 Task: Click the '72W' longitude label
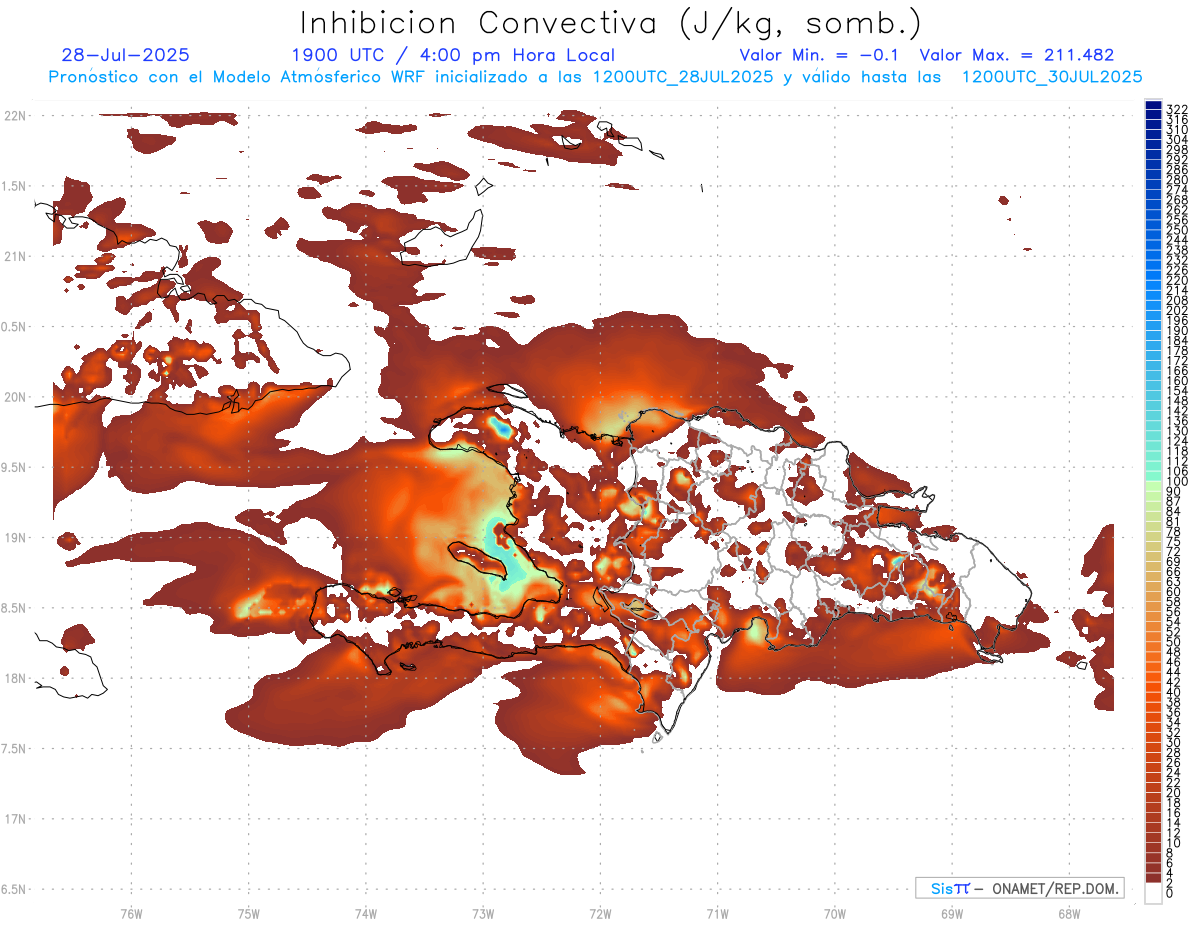click(x=600, y=913)
